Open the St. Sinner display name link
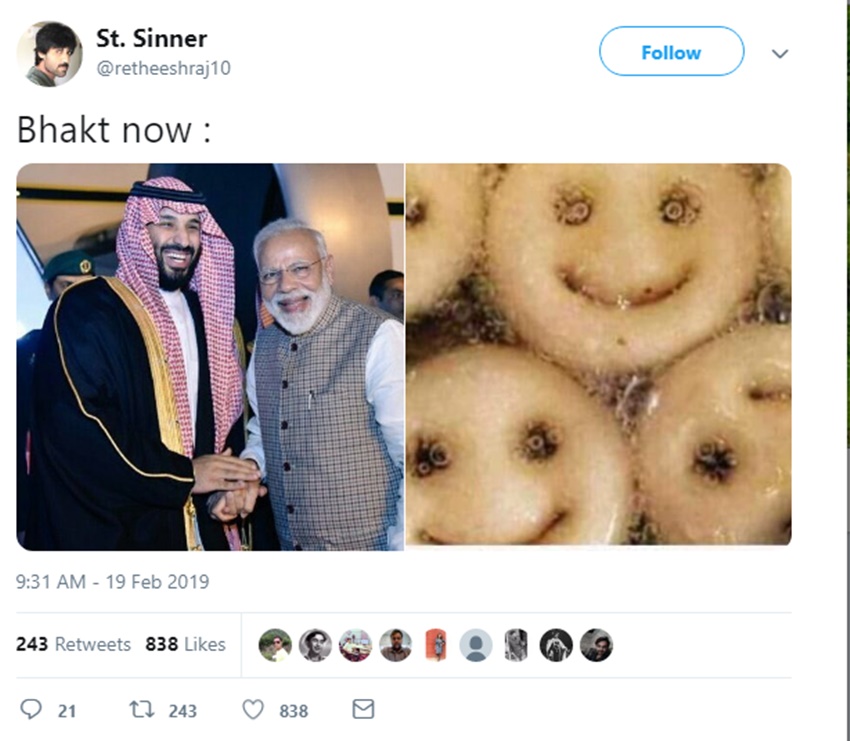This screenshot has height=741, width=850. [x=151, y=39]
